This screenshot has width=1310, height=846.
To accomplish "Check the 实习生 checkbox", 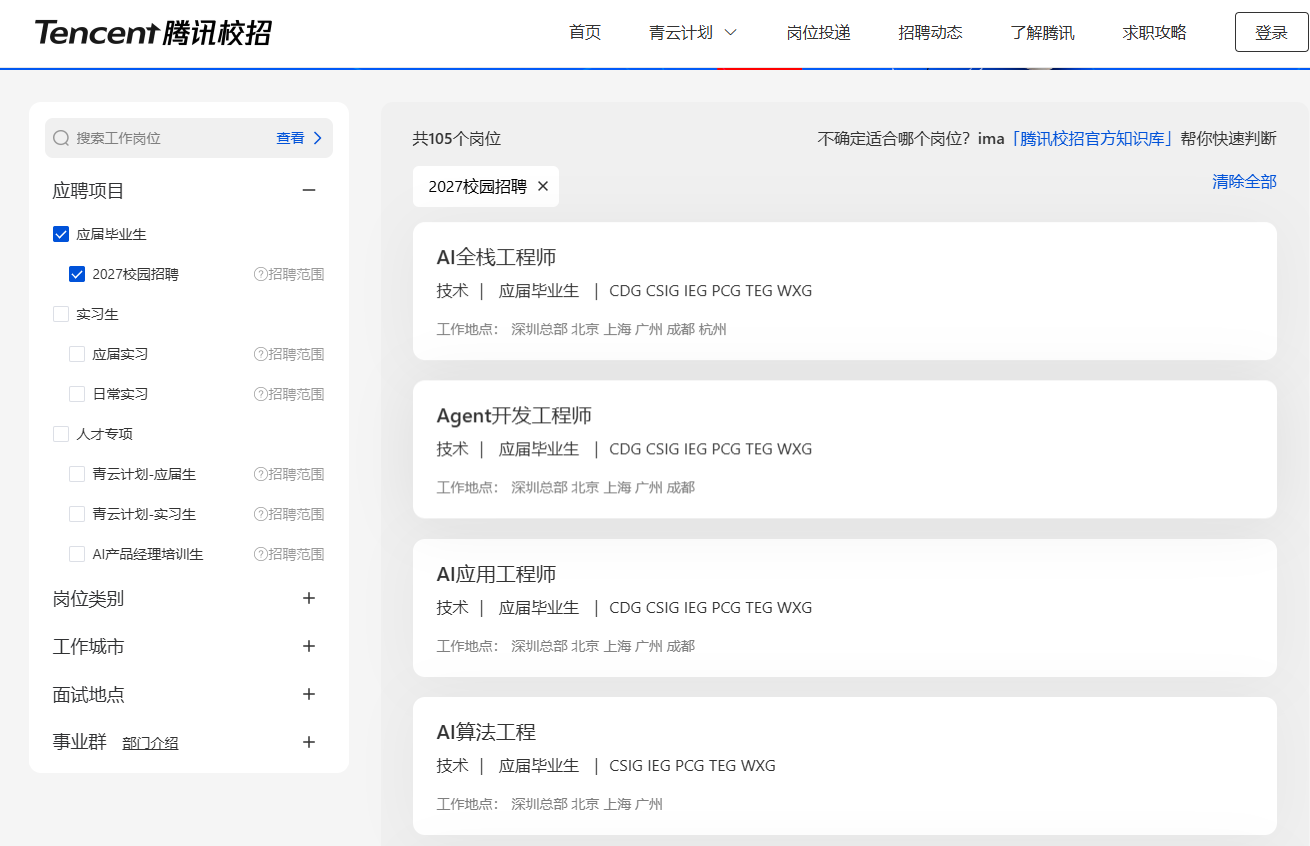I will [x=61, y=314].
